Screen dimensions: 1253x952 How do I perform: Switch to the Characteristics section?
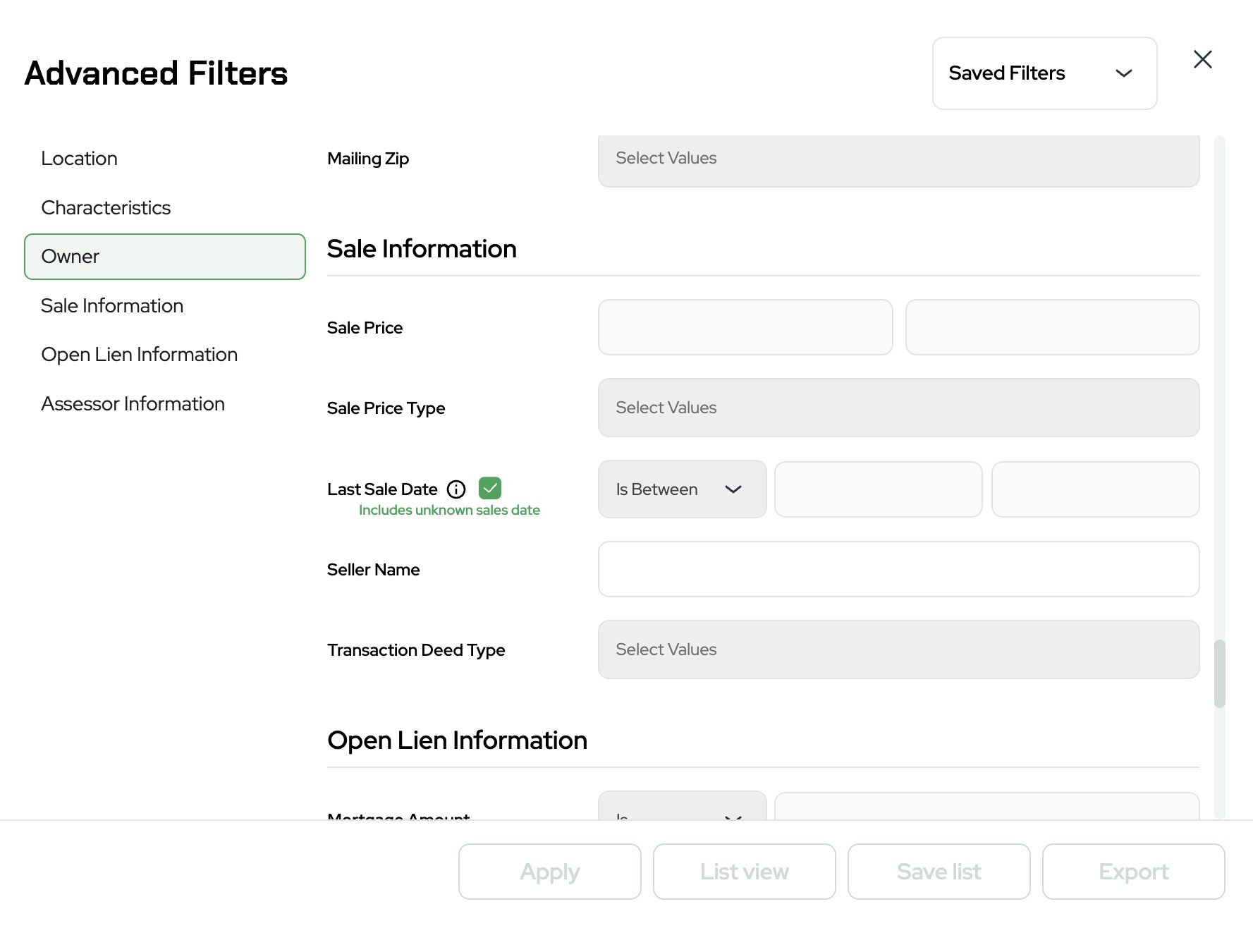pos(106,208)
